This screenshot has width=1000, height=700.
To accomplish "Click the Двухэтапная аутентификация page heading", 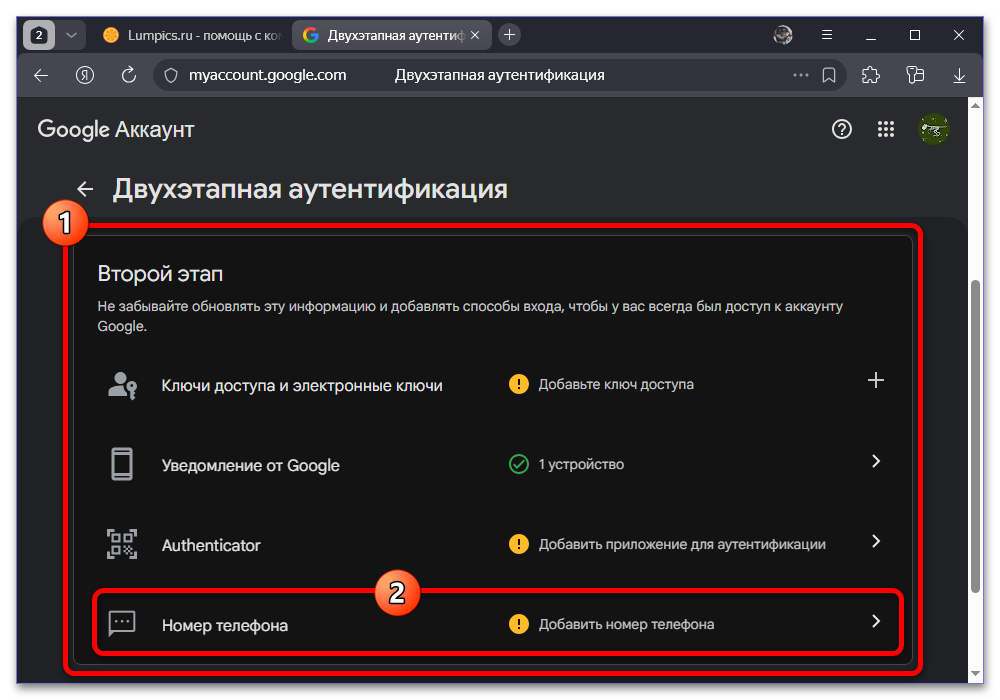I will [310, 189].
